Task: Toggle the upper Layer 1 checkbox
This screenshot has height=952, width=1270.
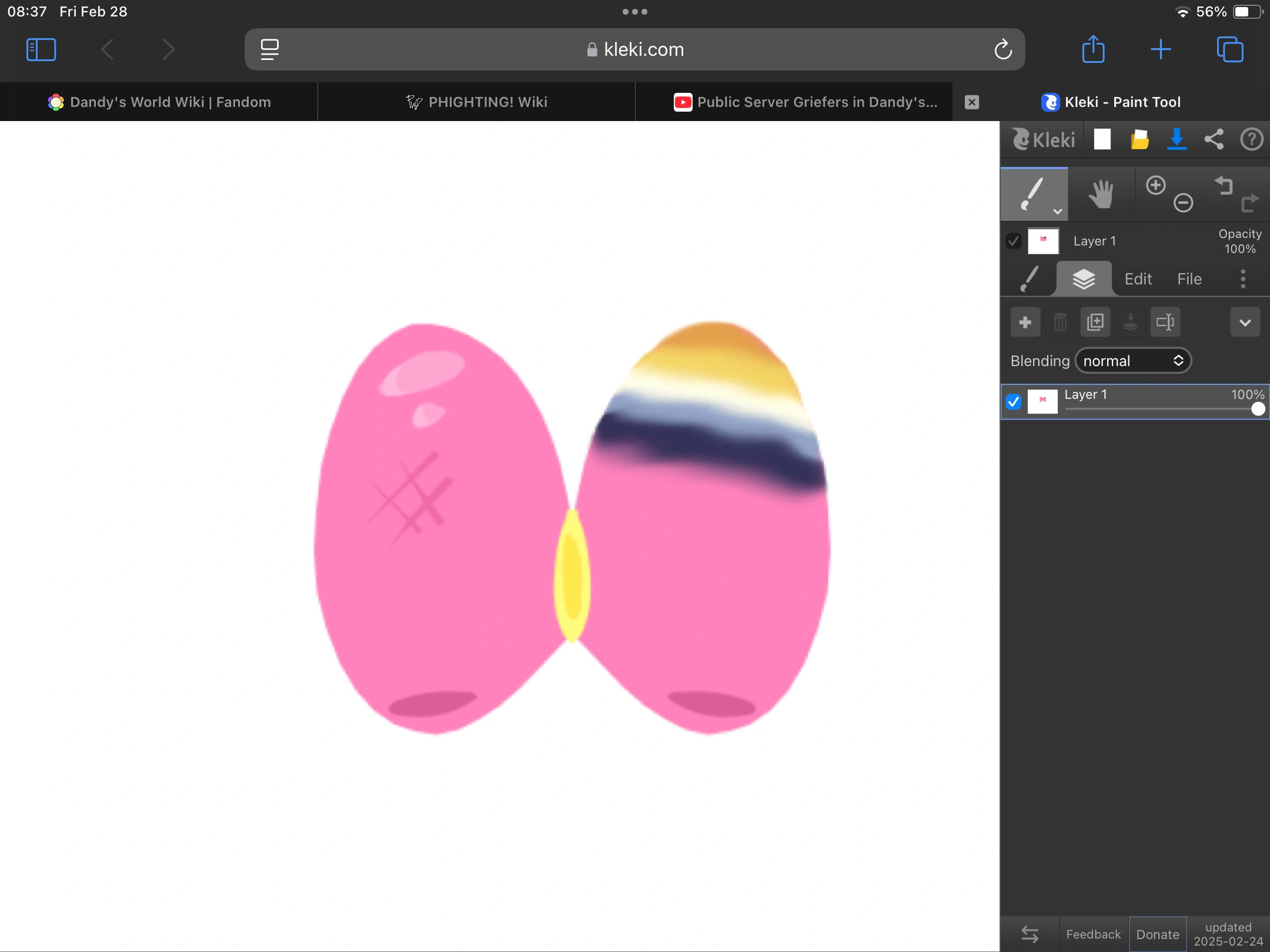Action: [1013, 241]
